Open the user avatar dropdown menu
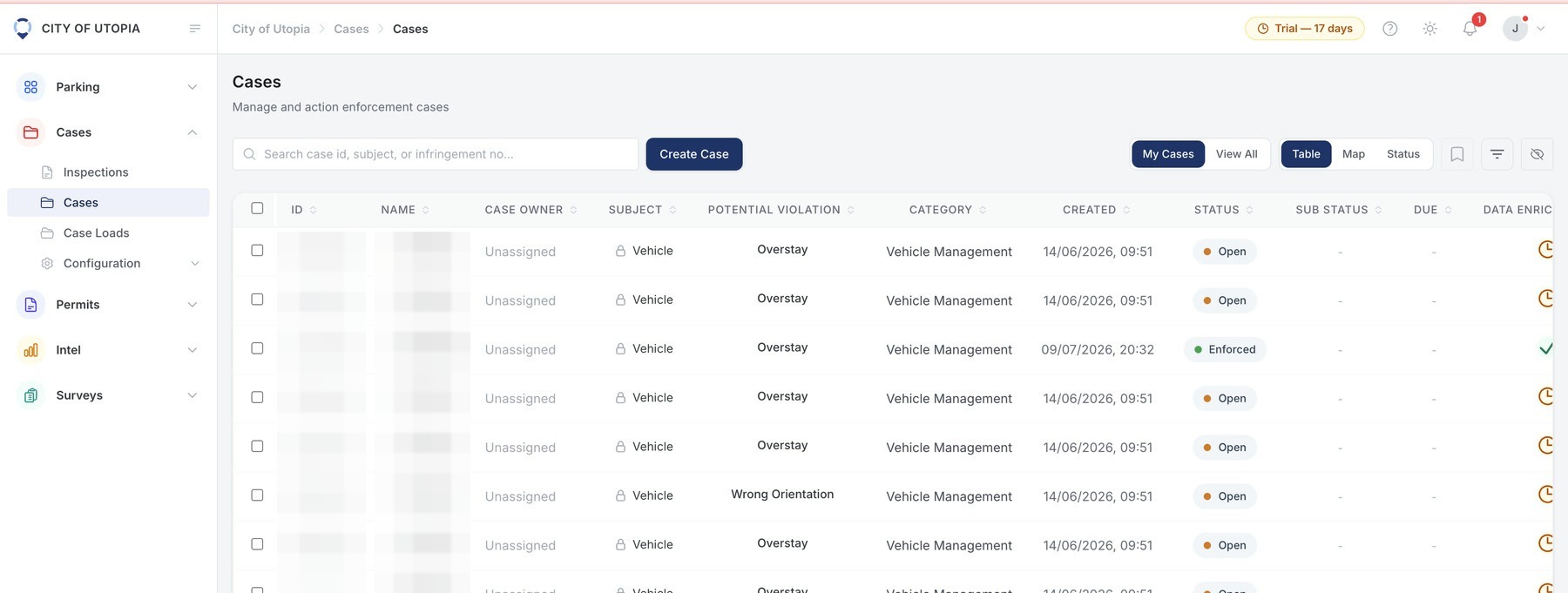This screenshot has width=1568, height=593. point(1524,29)
